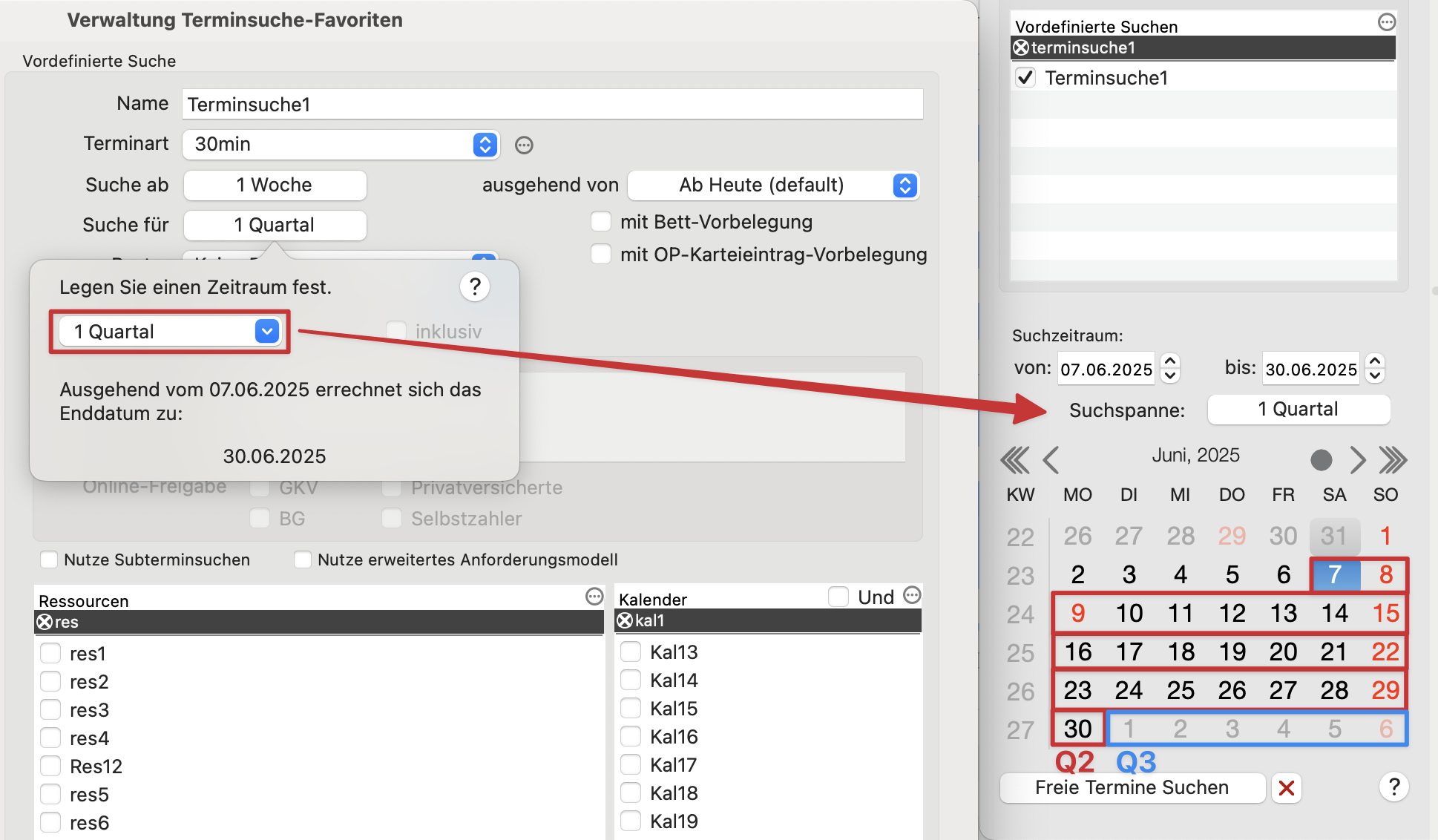Open the Suchspanne 1 Quartal selector
This screenshot has height=840, width=1438.
click(1299, 410)
